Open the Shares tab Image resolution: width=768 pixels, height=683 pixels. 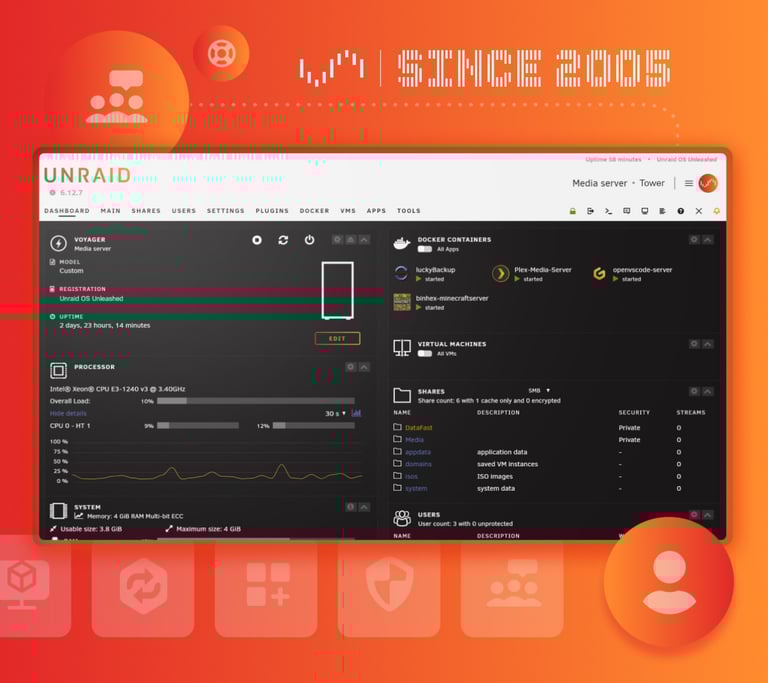coord(146,211)
